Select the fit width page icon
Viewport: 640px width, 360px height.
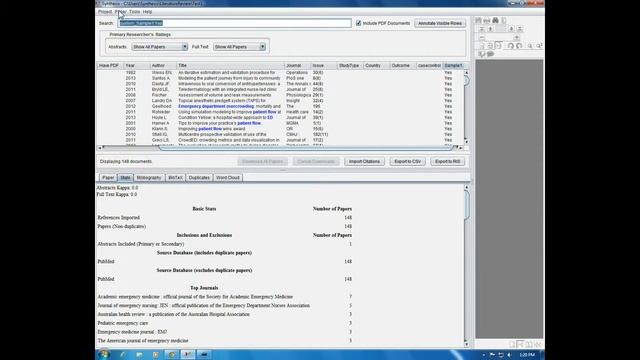498,46
